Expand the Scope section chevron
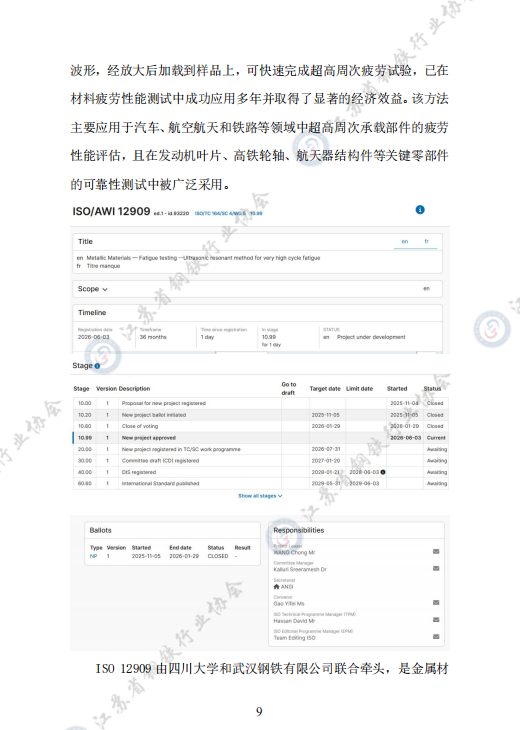Image resolution: width=520 pixels, height=730 pixels. (x=105, y=289)
